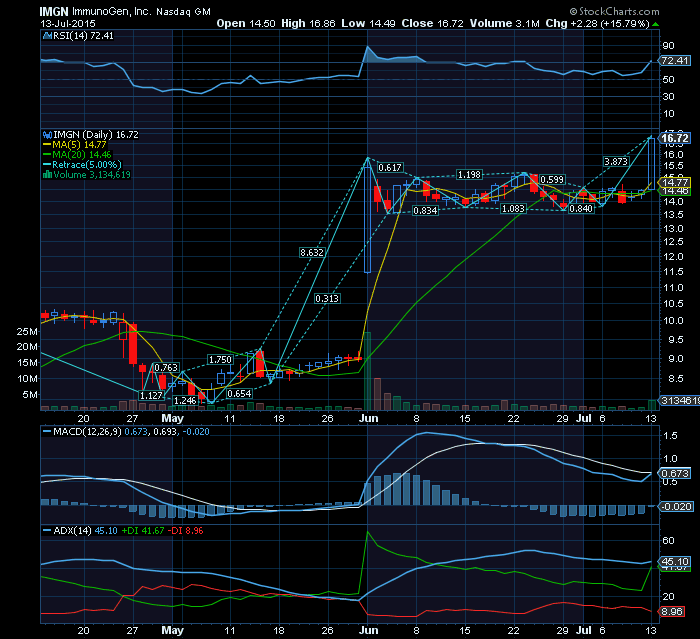Click the 8.632 retrace label
The height and width of the screenshot is (639, 700).
(x=312, y=253)
